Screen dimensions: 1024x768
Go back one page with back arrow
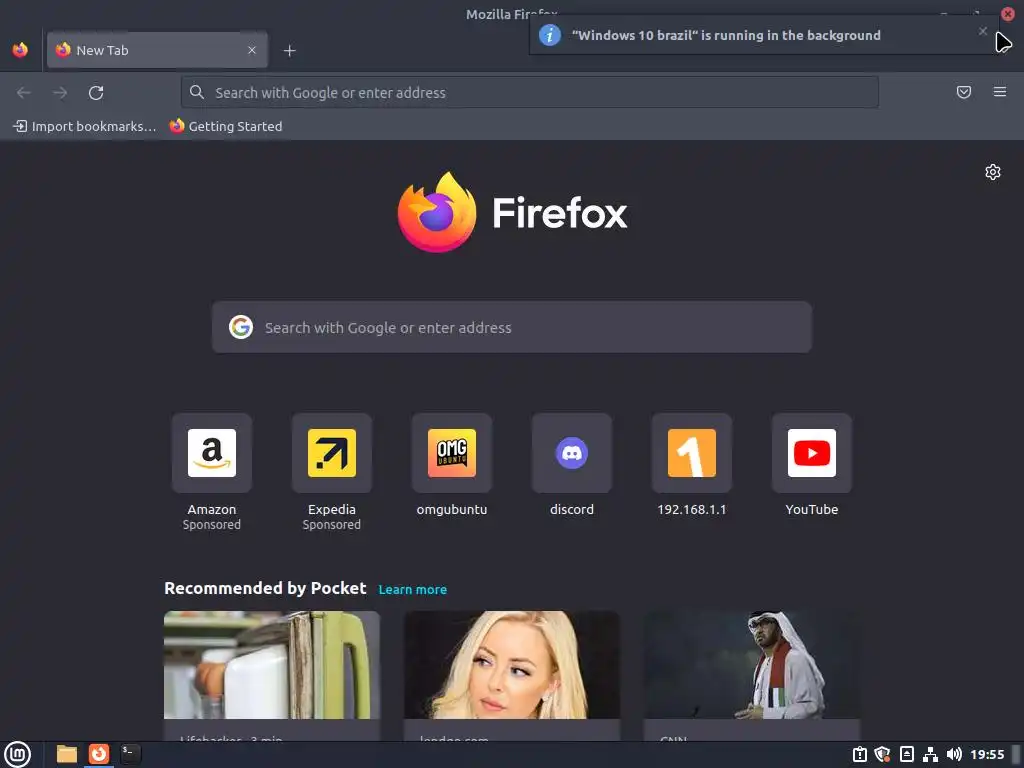[24, 93]
